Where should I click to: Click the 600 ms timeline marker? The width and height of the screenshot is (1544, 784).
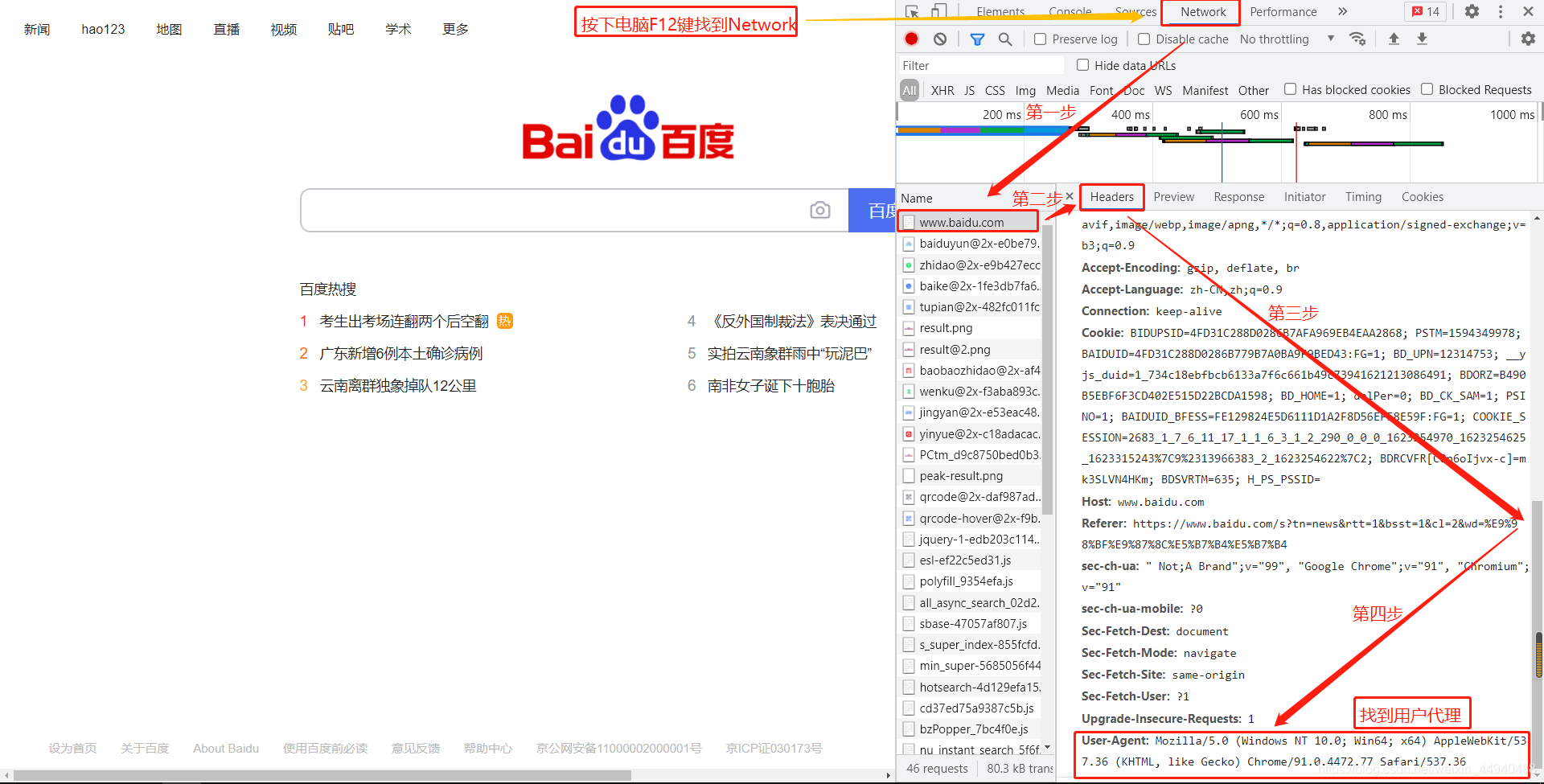[1259, 114]
